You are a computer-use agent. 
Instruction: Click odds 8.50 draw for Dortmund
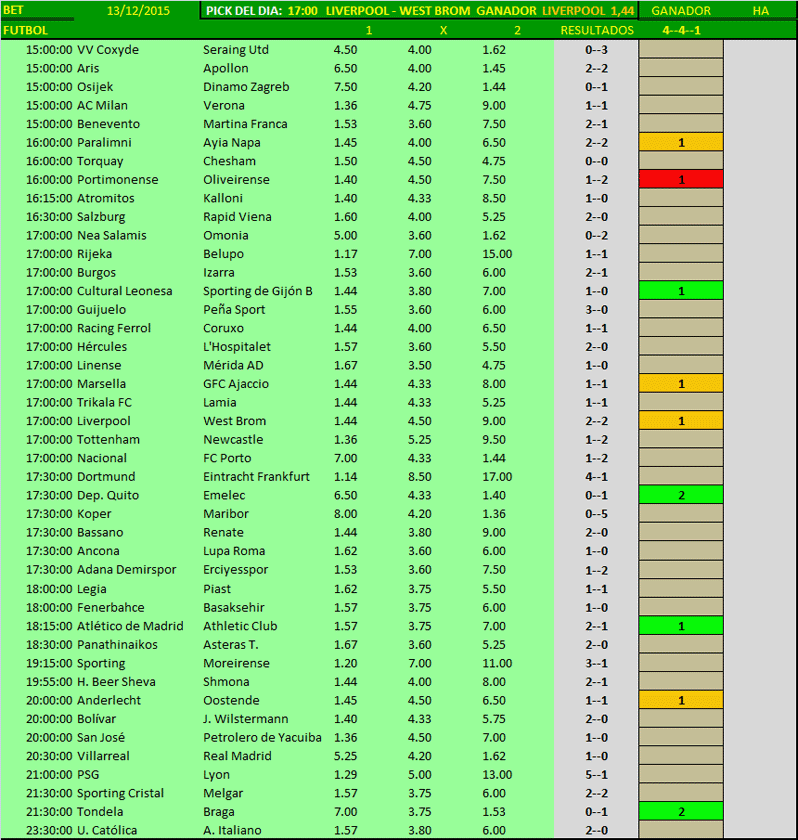click(419, 477)
